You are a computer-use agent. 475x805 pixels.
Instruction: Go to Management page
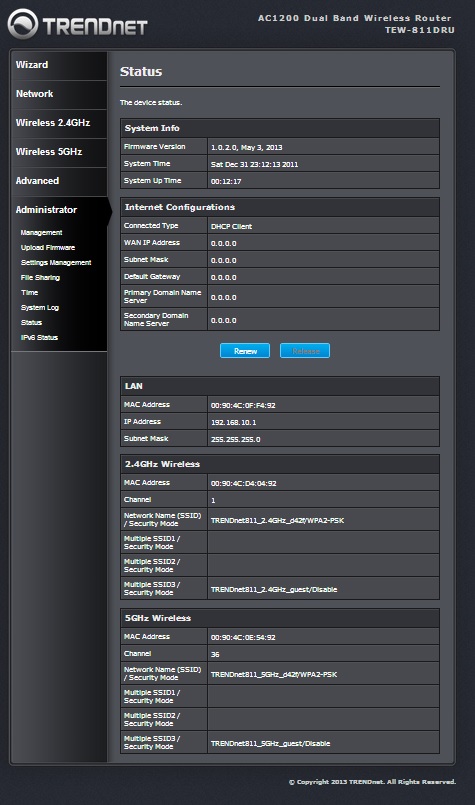tap(41, 233)
